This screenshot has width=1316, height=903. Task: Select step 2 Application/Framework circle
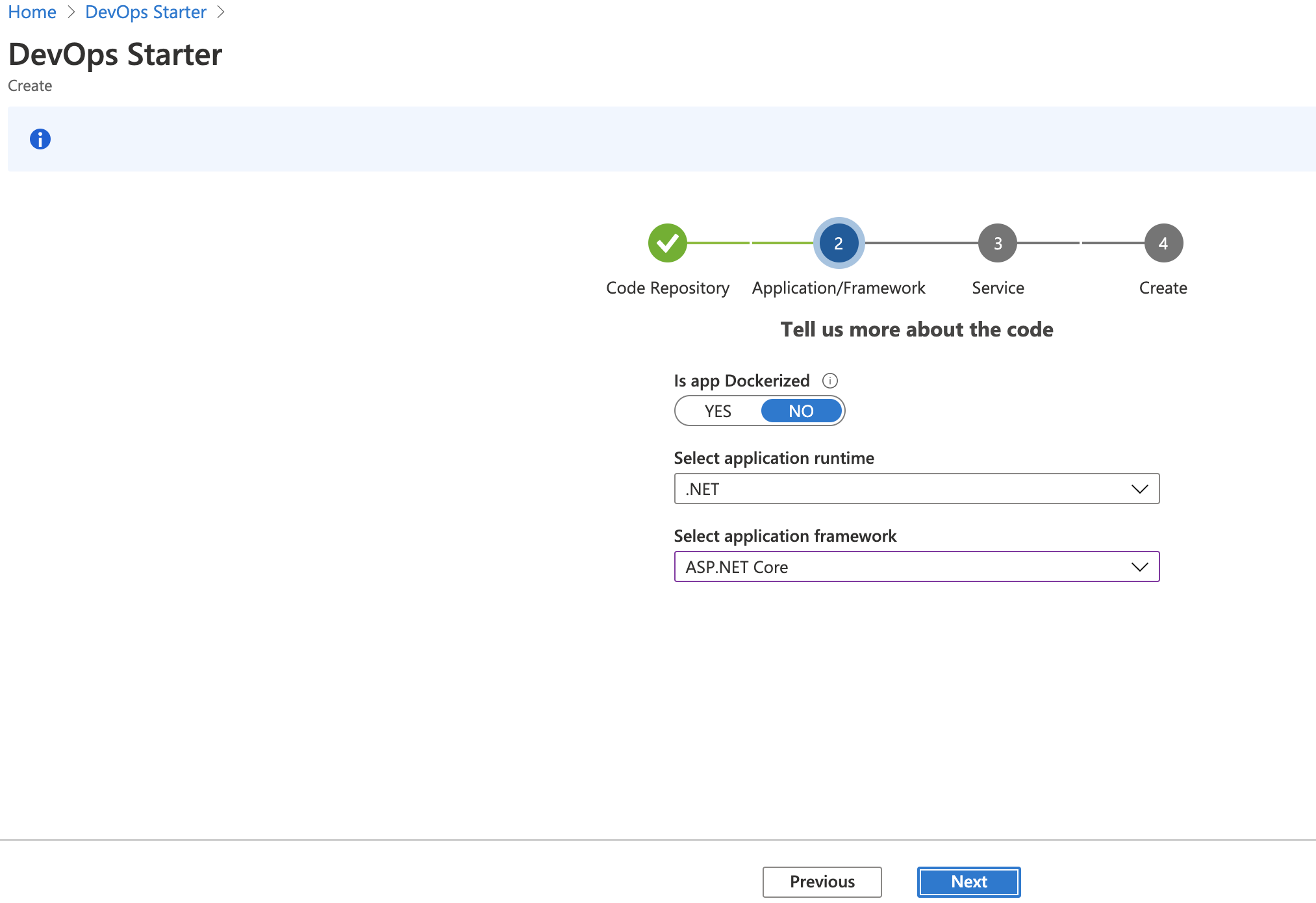[x=839, y=243]
